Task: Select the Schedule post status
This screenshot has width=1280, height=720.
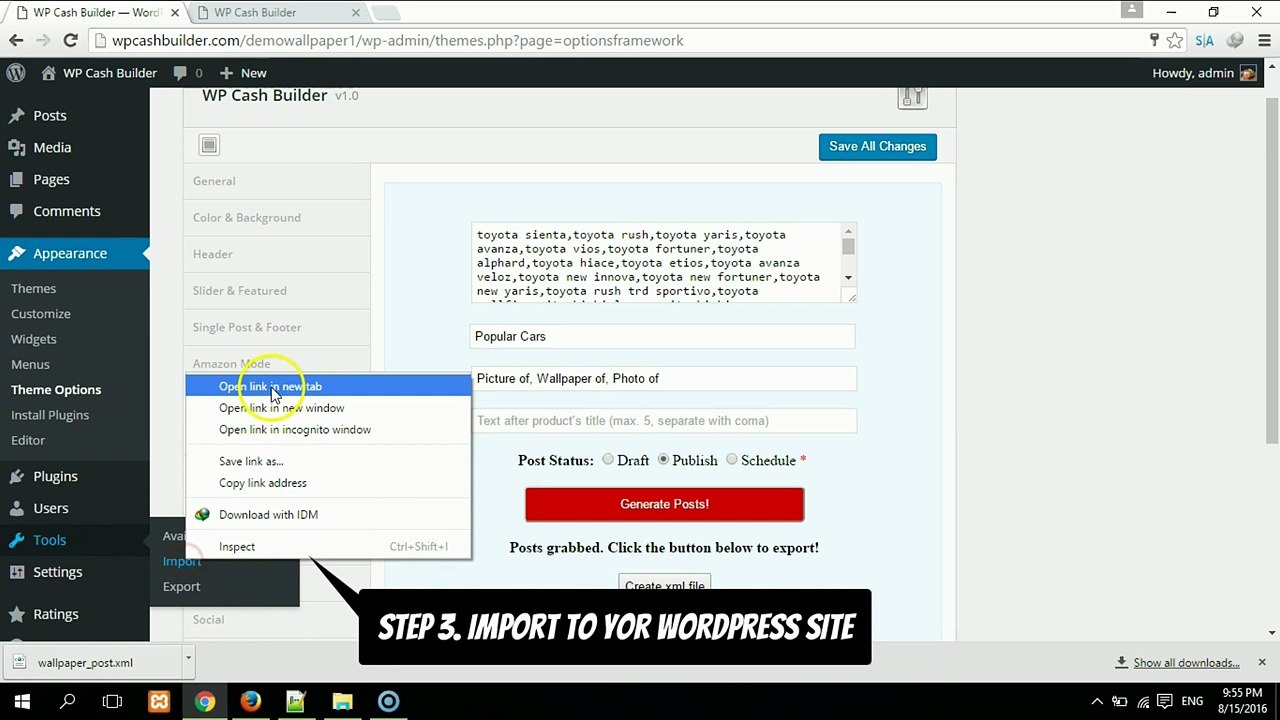Action: [732, 460]
